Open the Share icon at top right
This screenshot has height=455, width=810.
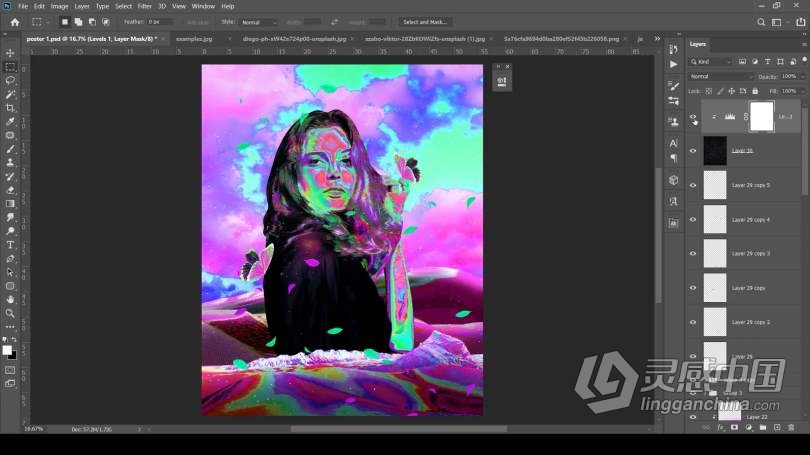point(801,22)
